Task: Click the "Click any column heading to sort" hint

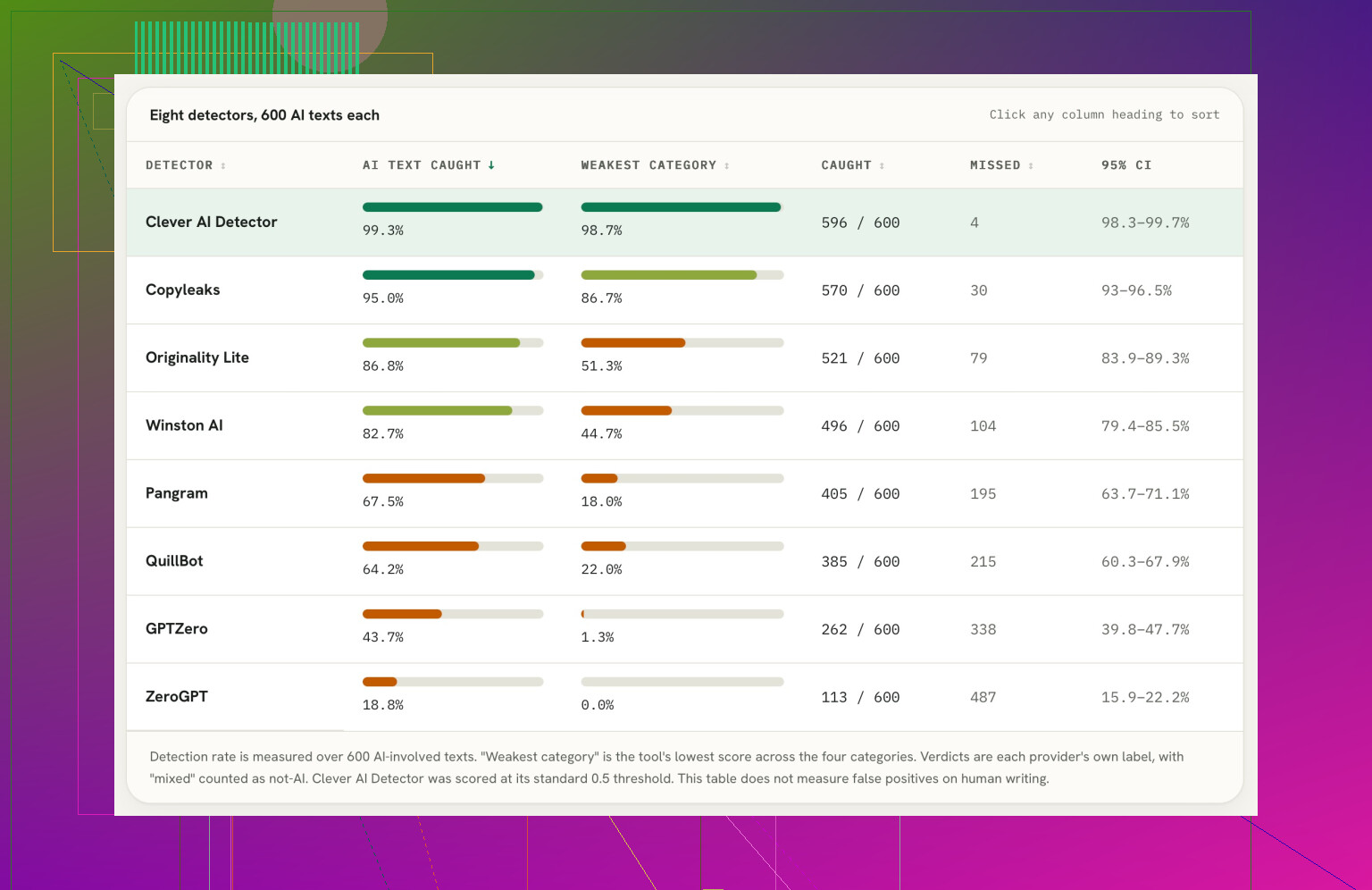Action: [x=1104, y=114]
